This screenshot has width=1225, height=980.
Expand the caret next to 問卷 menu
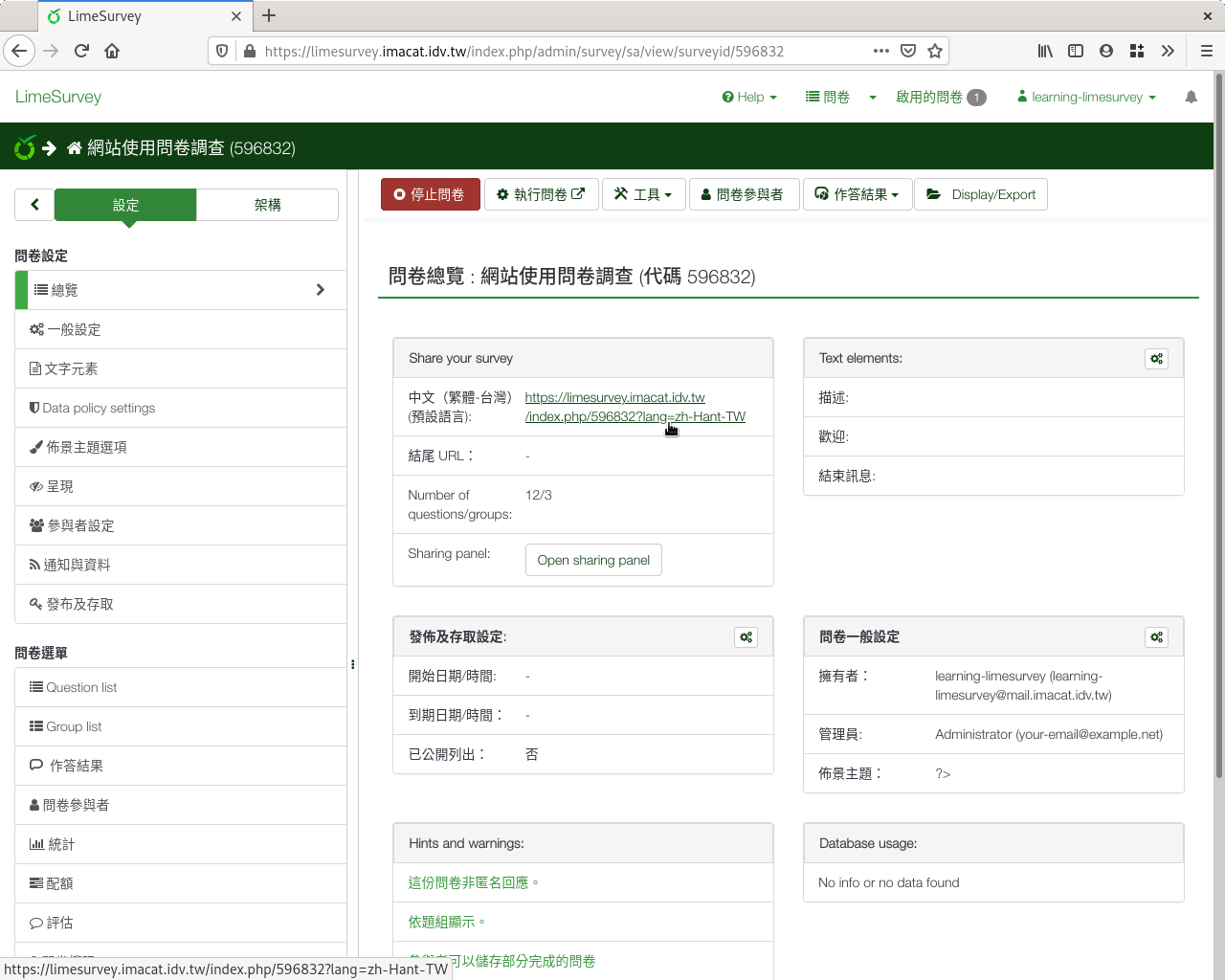pyautogui.click(x=873, y=98)
